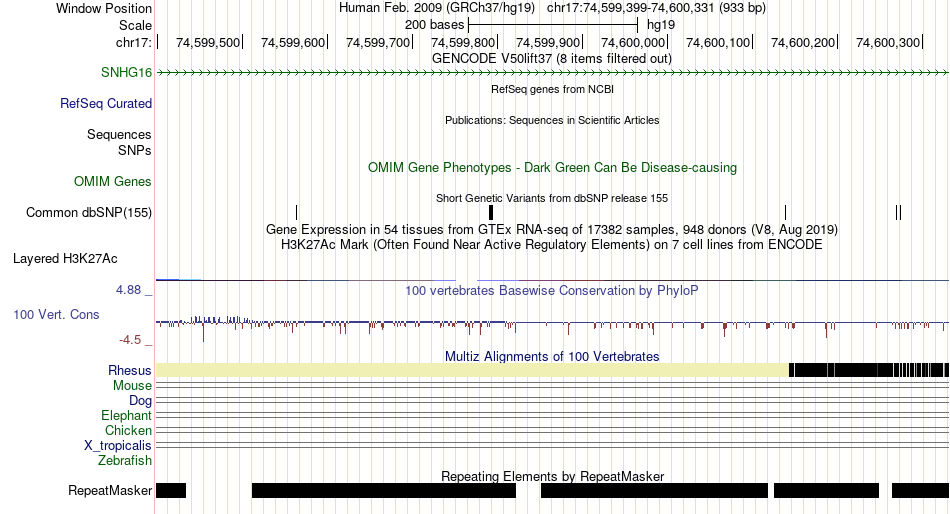Click the 74,599,500 ruler position
This screenshot has height=514, width=950.
tap(208, 42)
